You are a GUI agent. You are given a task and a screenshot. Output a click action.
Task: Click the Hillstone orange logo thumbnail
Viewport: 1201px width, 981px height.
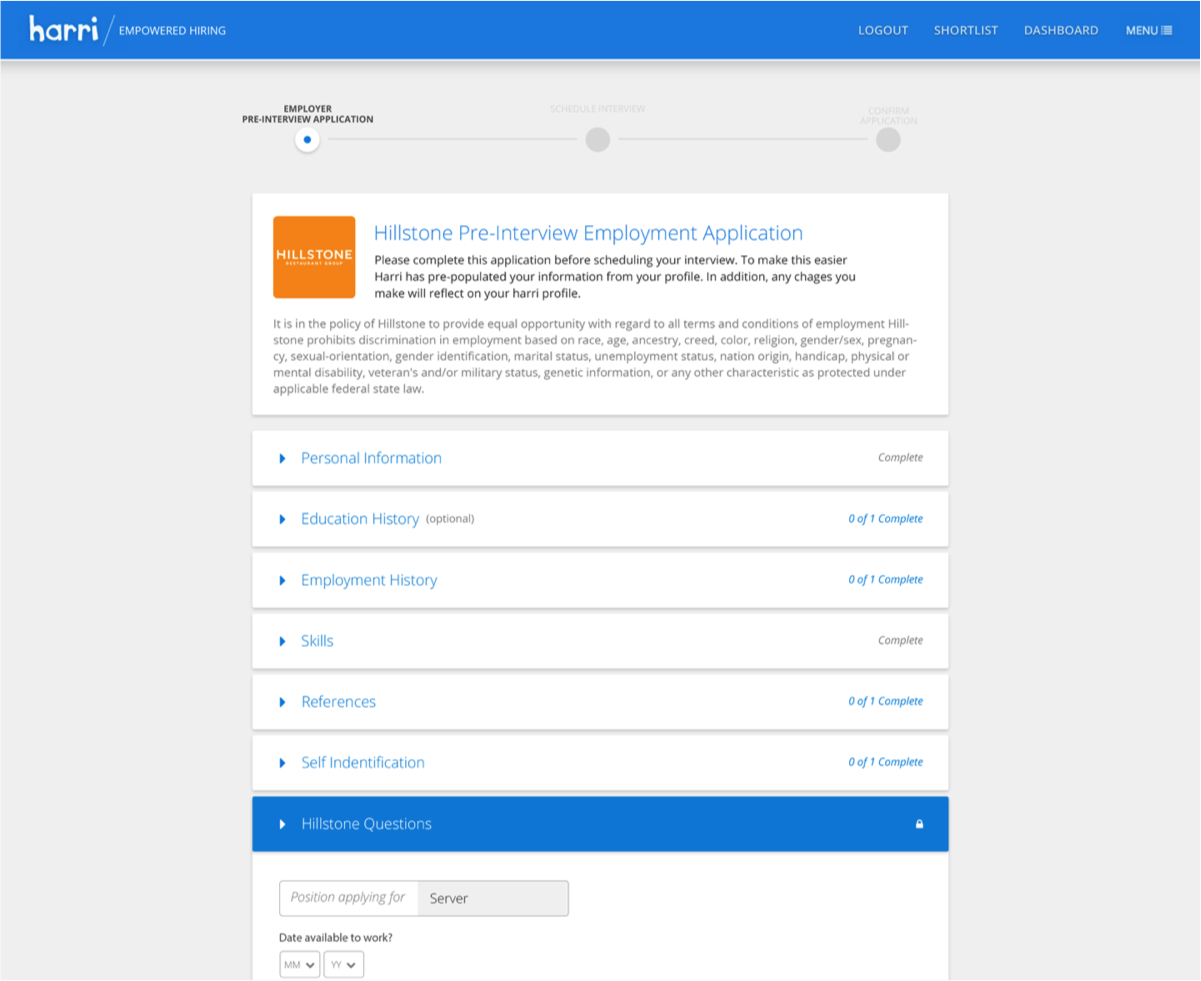click(314, 257)
